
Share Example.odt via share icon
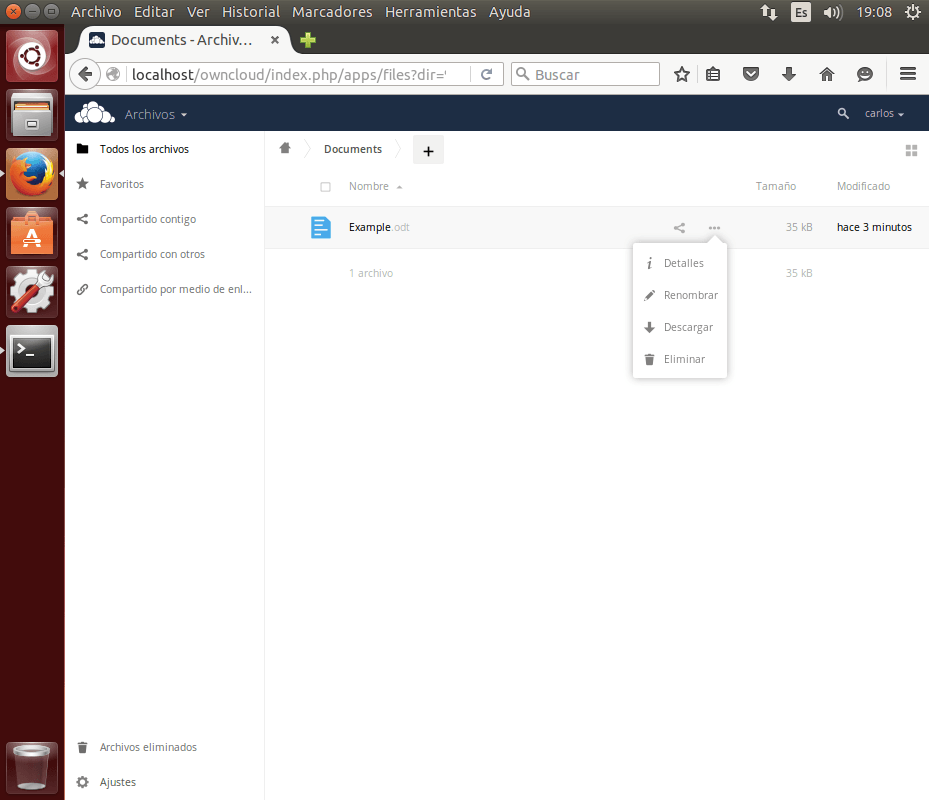pos(680,228)
